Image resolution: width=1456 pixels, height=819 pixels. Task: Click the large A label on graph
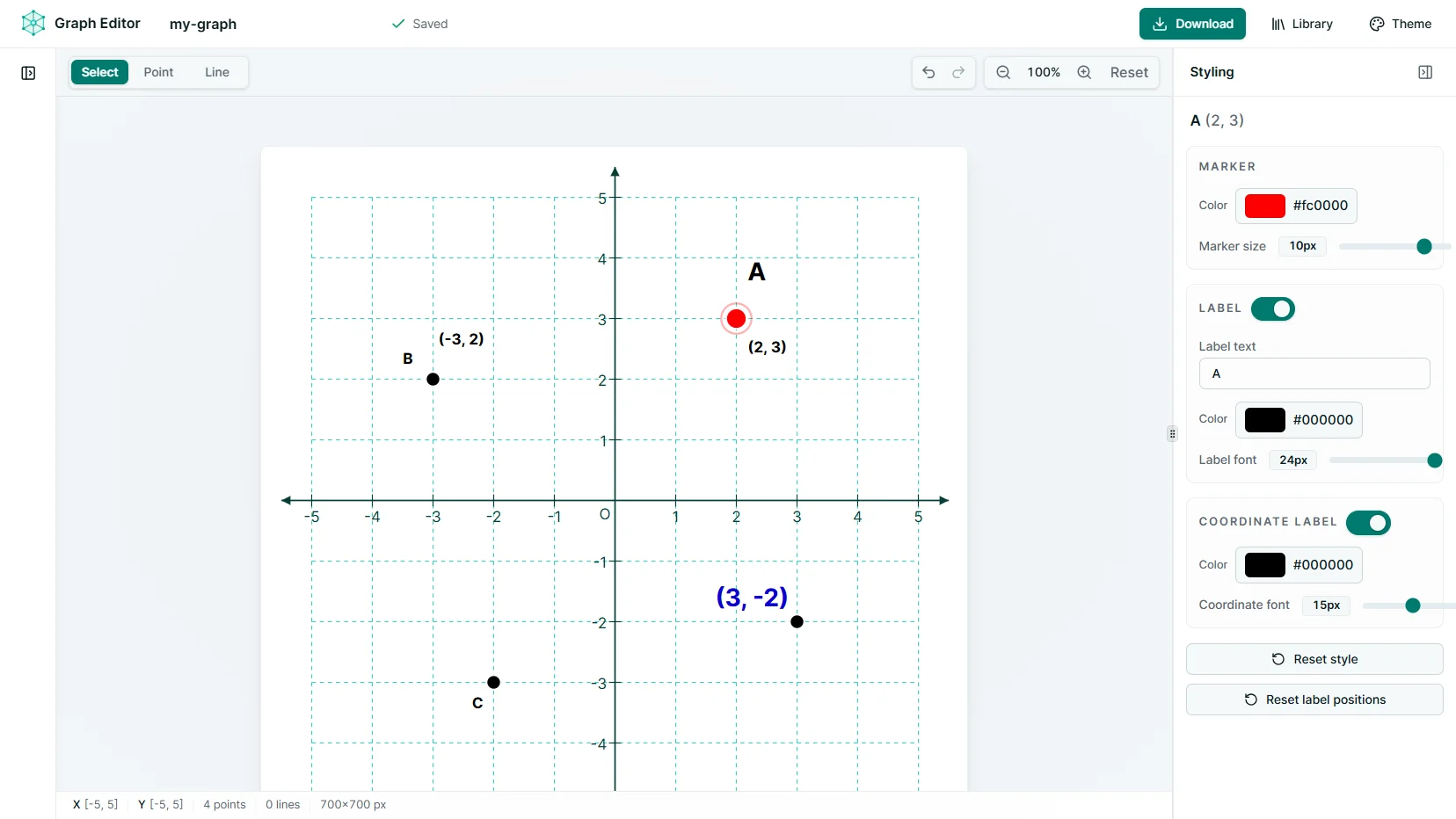click(756, 272)
